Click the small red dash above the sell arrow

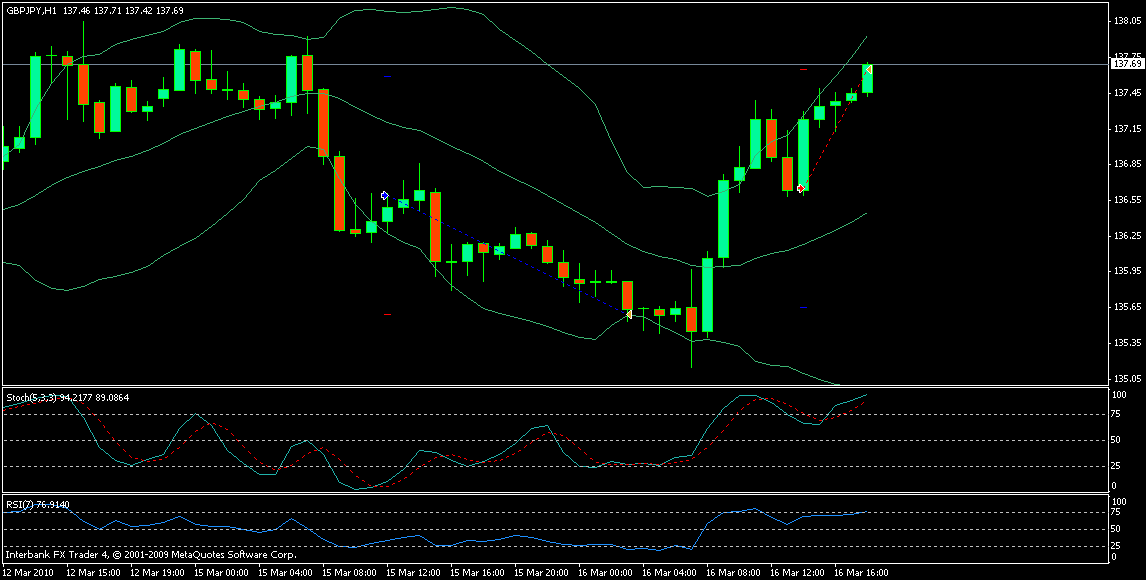pyautogui.click(x=803, y=69)
